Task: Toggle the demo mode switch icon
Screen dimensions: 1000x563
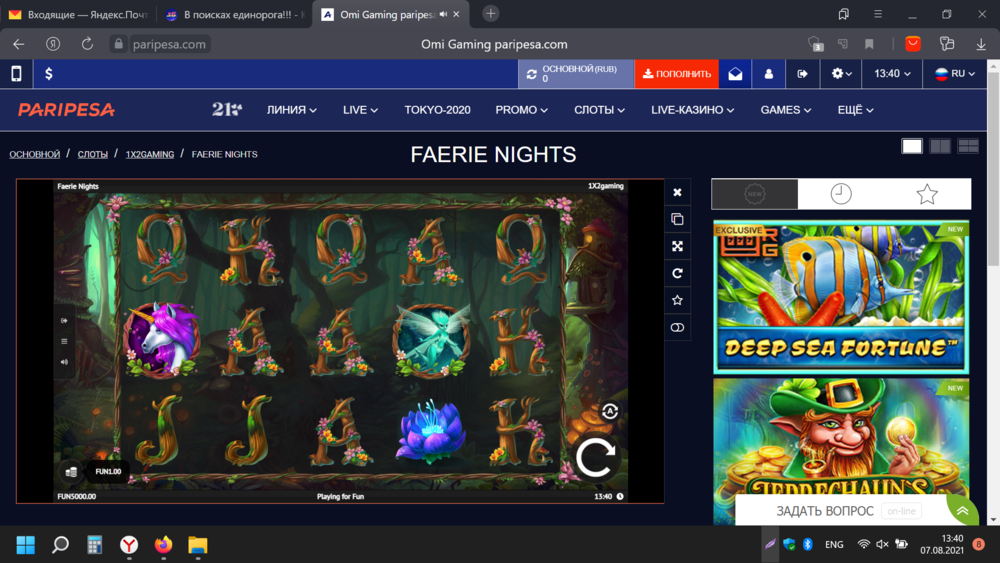Action: point(677,327)
